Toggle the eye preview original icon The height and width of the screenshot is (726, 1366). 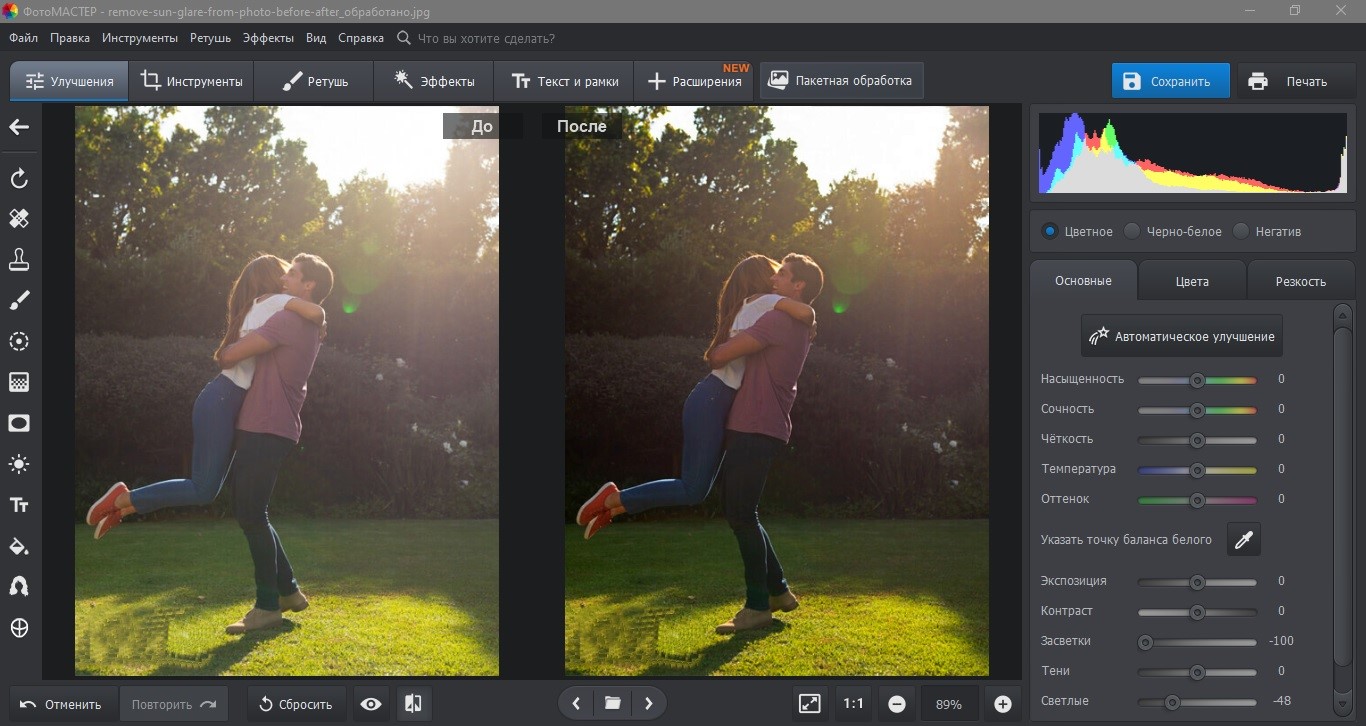point(371,704)
